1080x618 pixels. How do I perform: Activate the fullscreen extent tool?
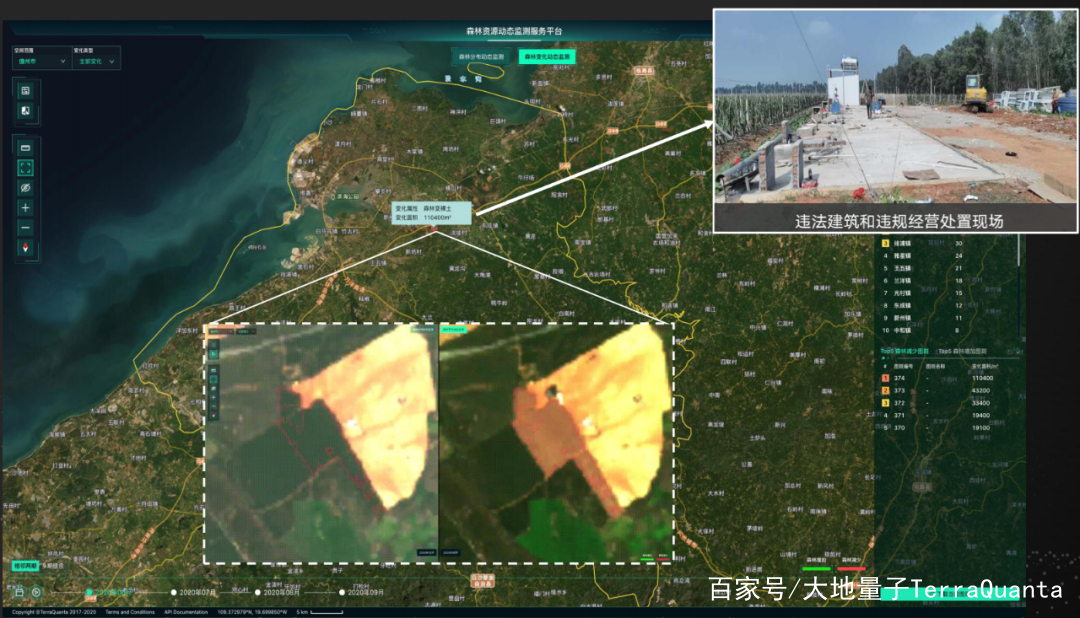pyautogui.click(x=25, y=168)
